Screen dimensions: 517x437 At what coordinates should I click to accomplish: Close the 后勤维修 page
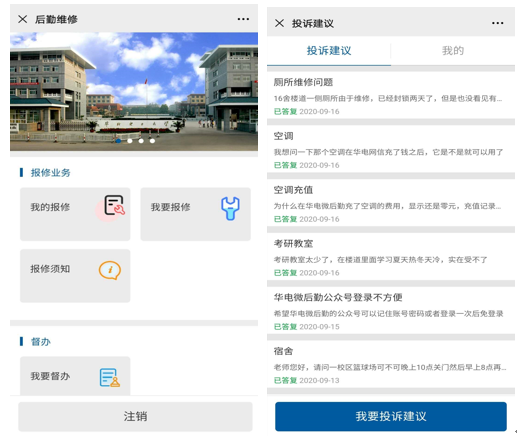tap(23, 19)
